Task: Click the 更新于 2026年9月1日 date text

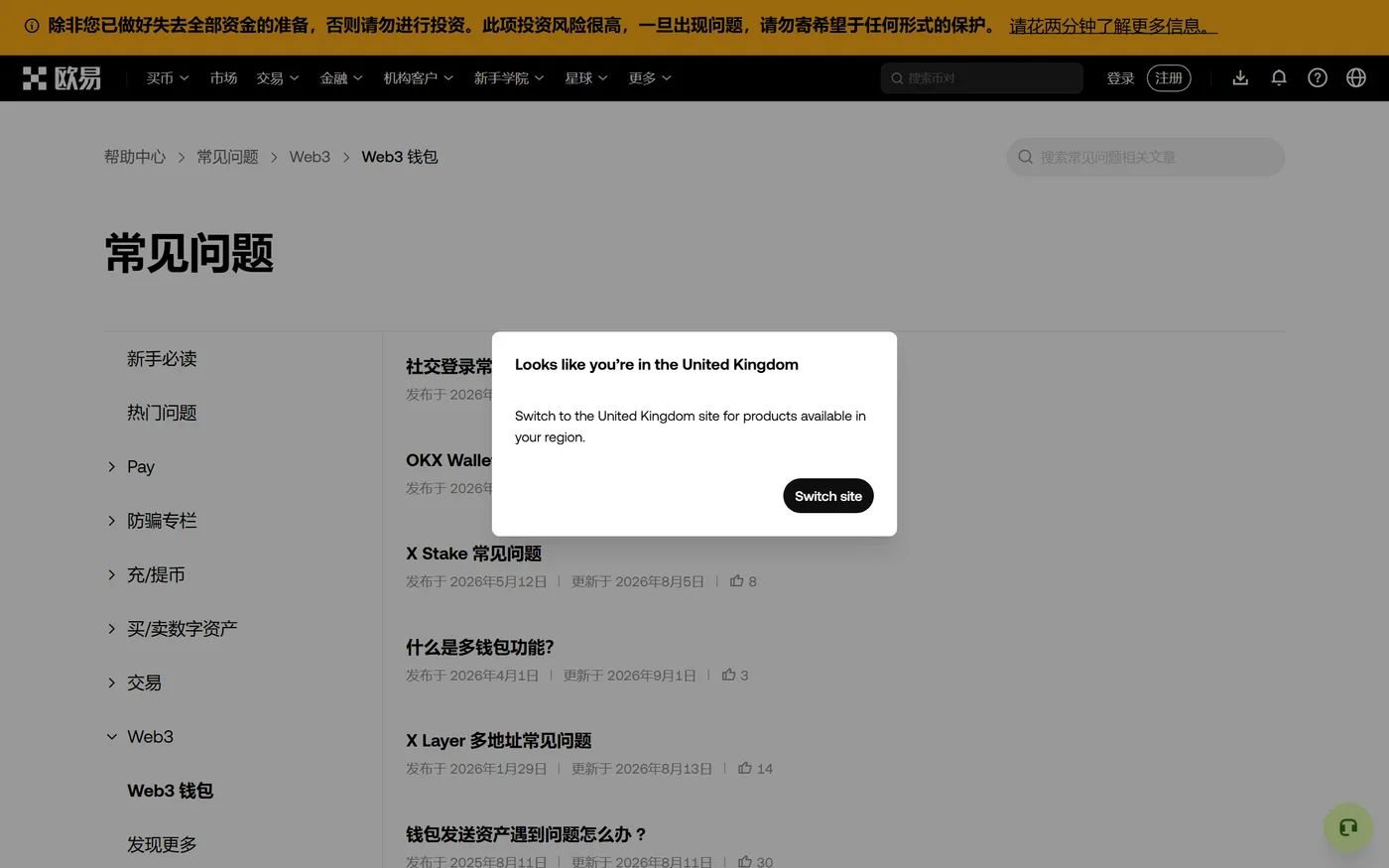Action: [x=629, y=676]
